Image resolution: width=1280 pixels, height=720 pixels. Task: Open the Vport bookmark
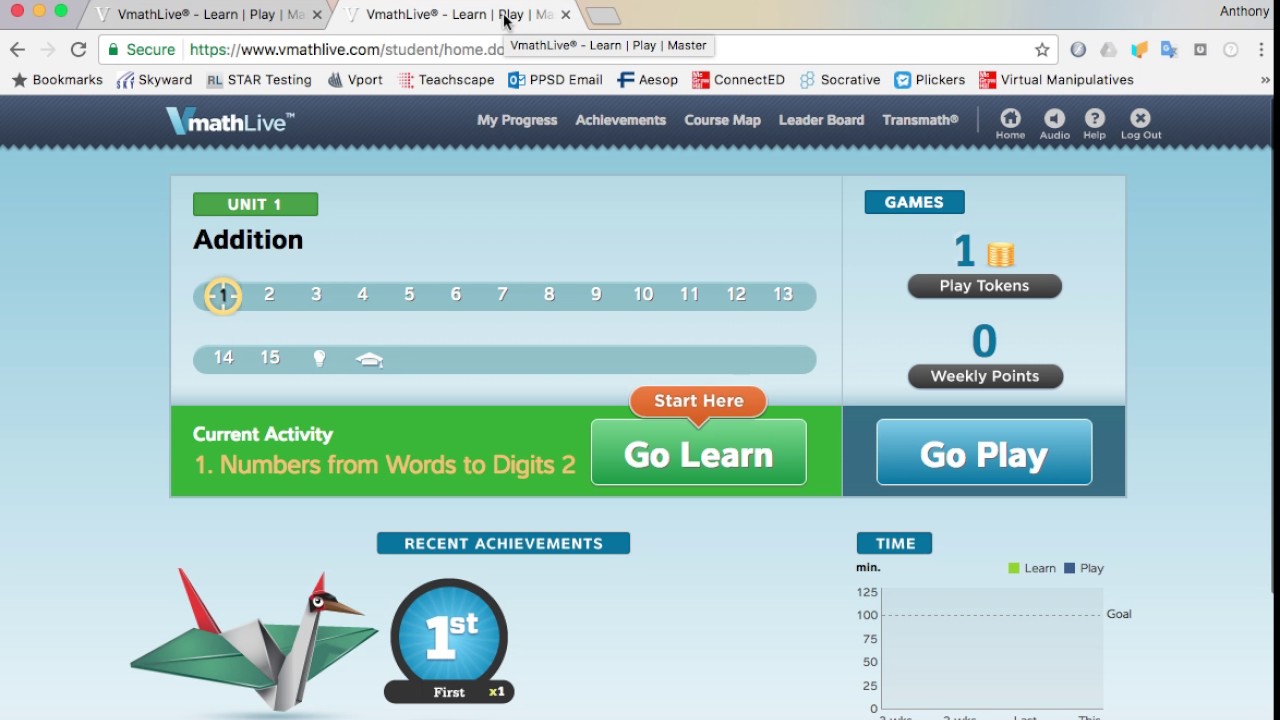(355, 80)
